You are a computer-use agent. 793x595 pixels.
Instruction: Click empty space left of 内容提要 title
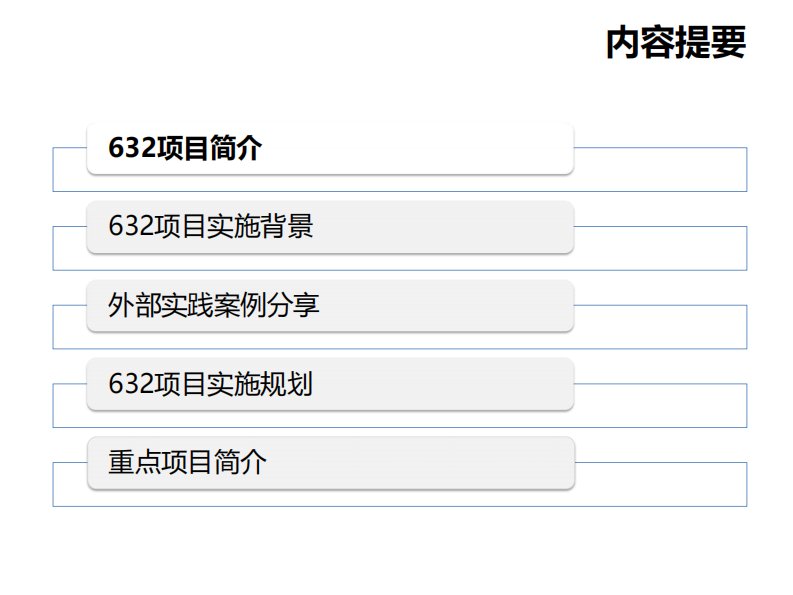pos(300,44)
